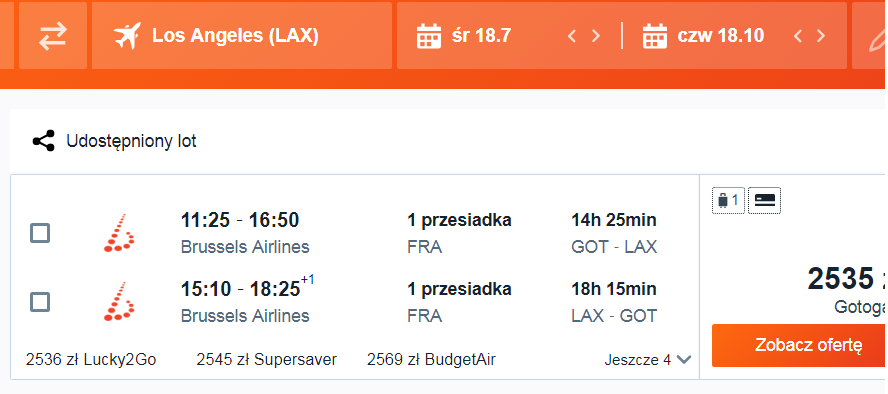
Task: Edit the Los Angeles (LAX) destination field
Action: pyautogui.click(x=242, y=36)
